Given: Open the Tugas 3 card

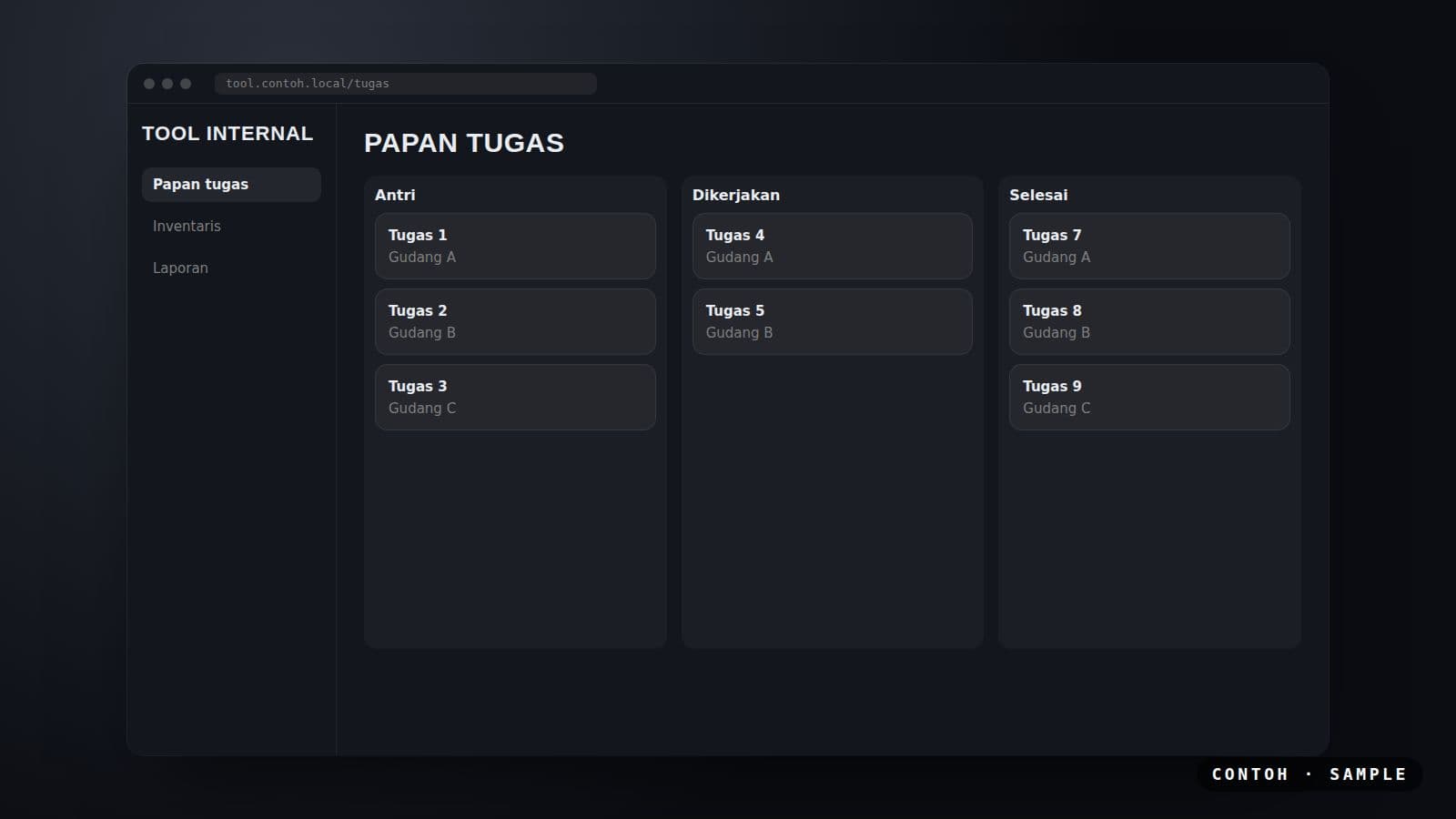Looking at the screenshot, I should (515, 397).
